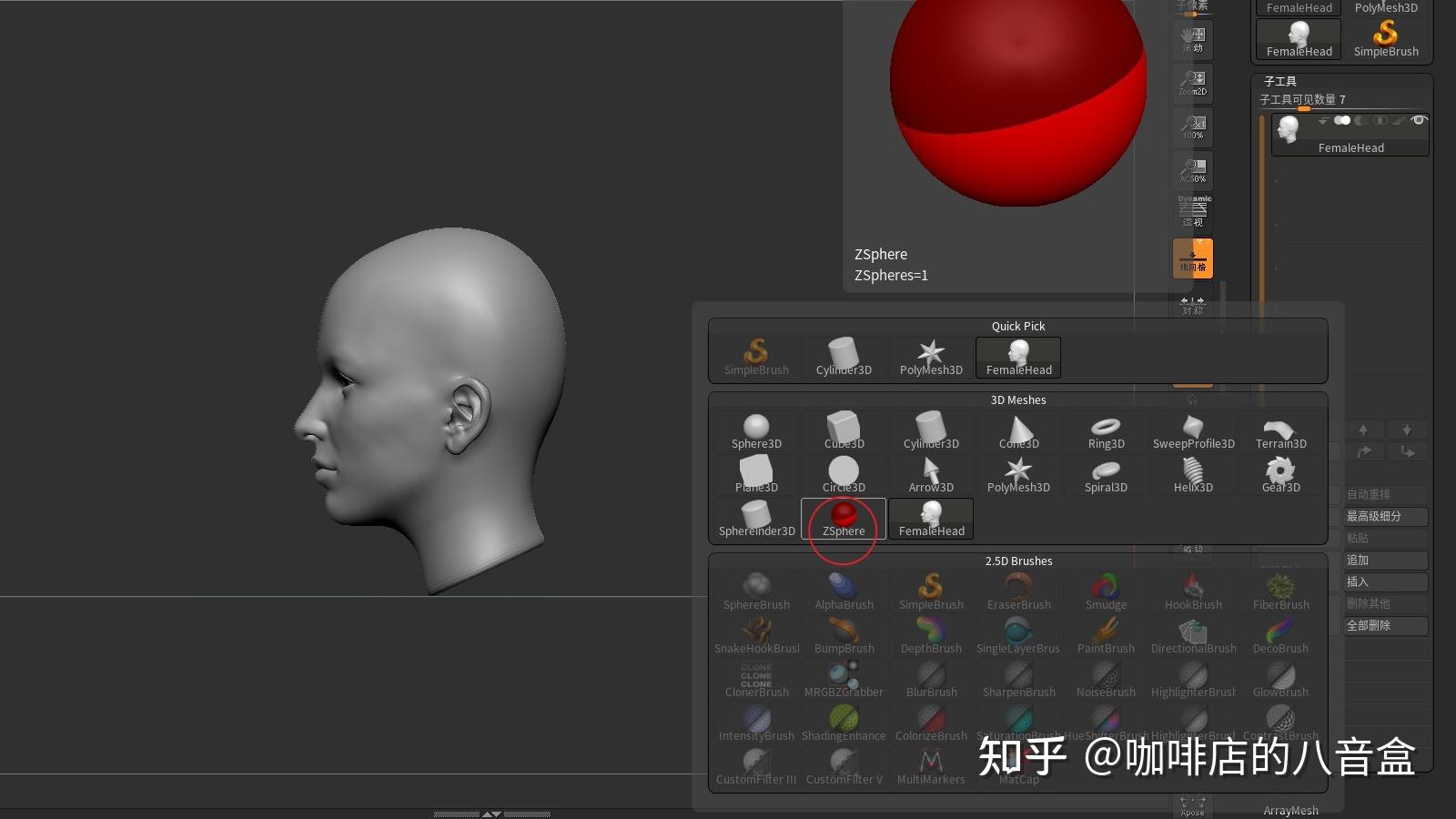Screen dimensions: 1456x819
Task: Toggle Xpose exploded view
Action: 1193,805
